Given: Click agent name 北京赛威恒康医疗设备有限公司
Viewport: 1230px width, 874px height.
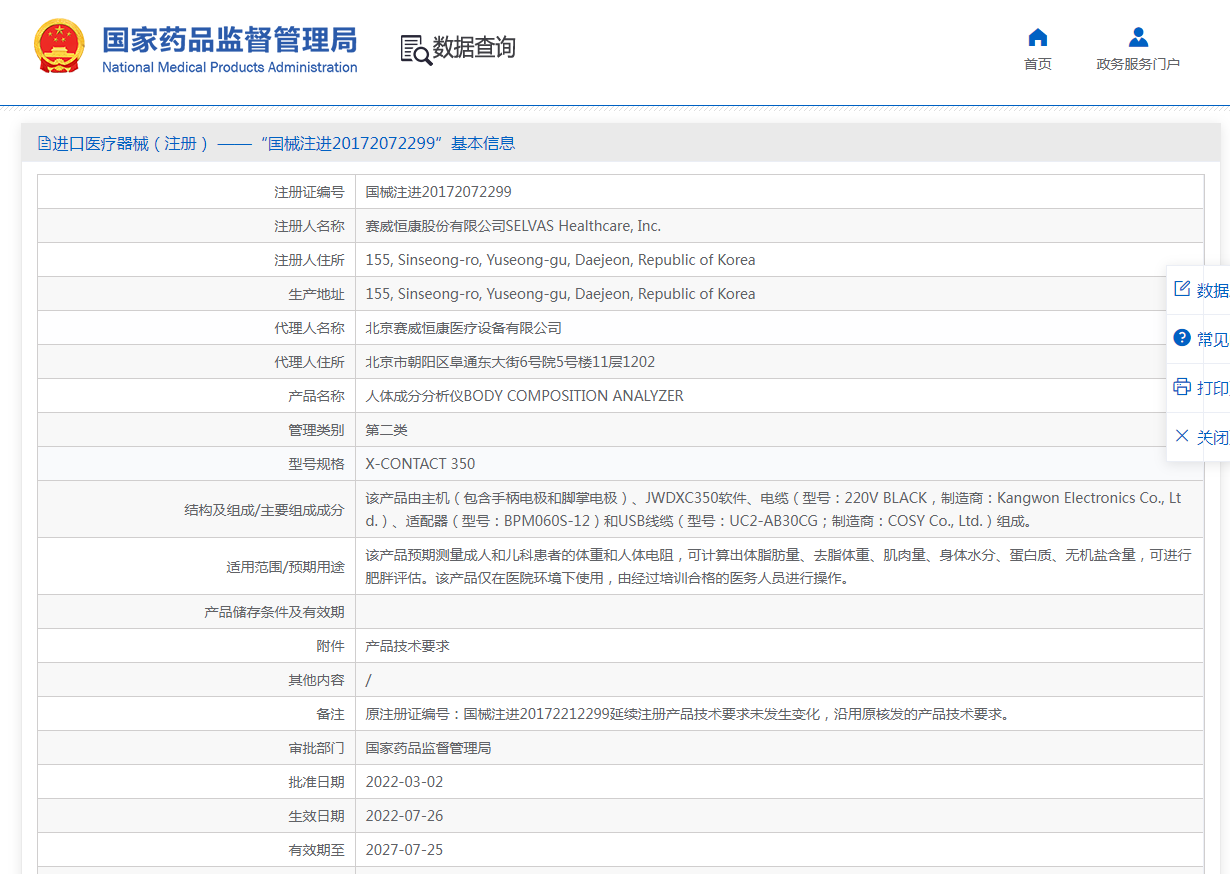Looking at the screenshot, I should point(464,328).
